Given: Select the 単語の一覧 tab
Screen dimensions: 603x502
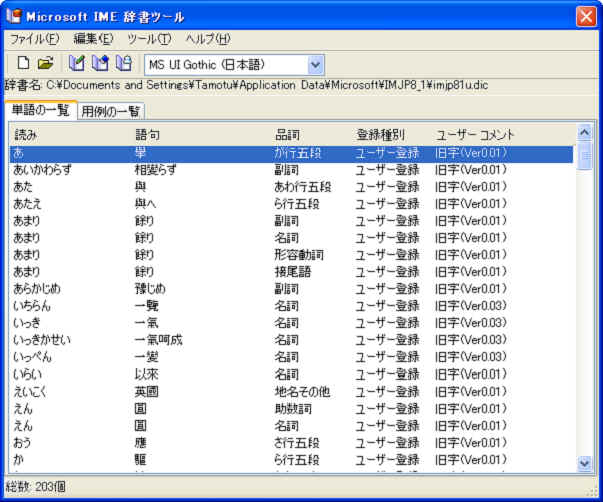Looking at the screenshot, I should click(x=40, y=110).
